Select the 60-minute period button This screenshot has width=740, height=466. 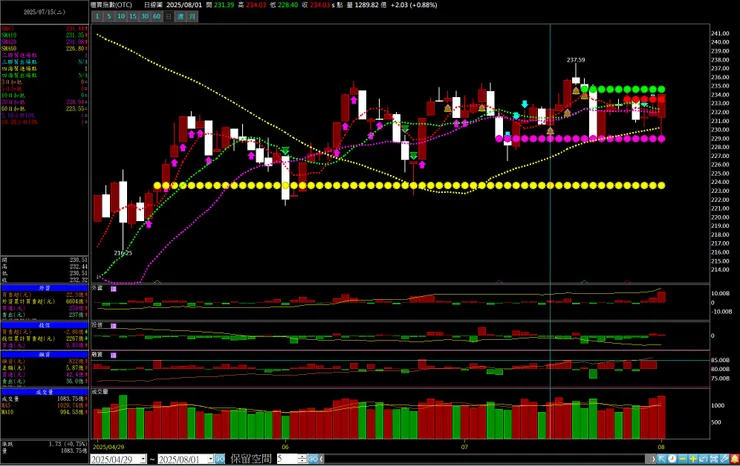pos(157,16)
